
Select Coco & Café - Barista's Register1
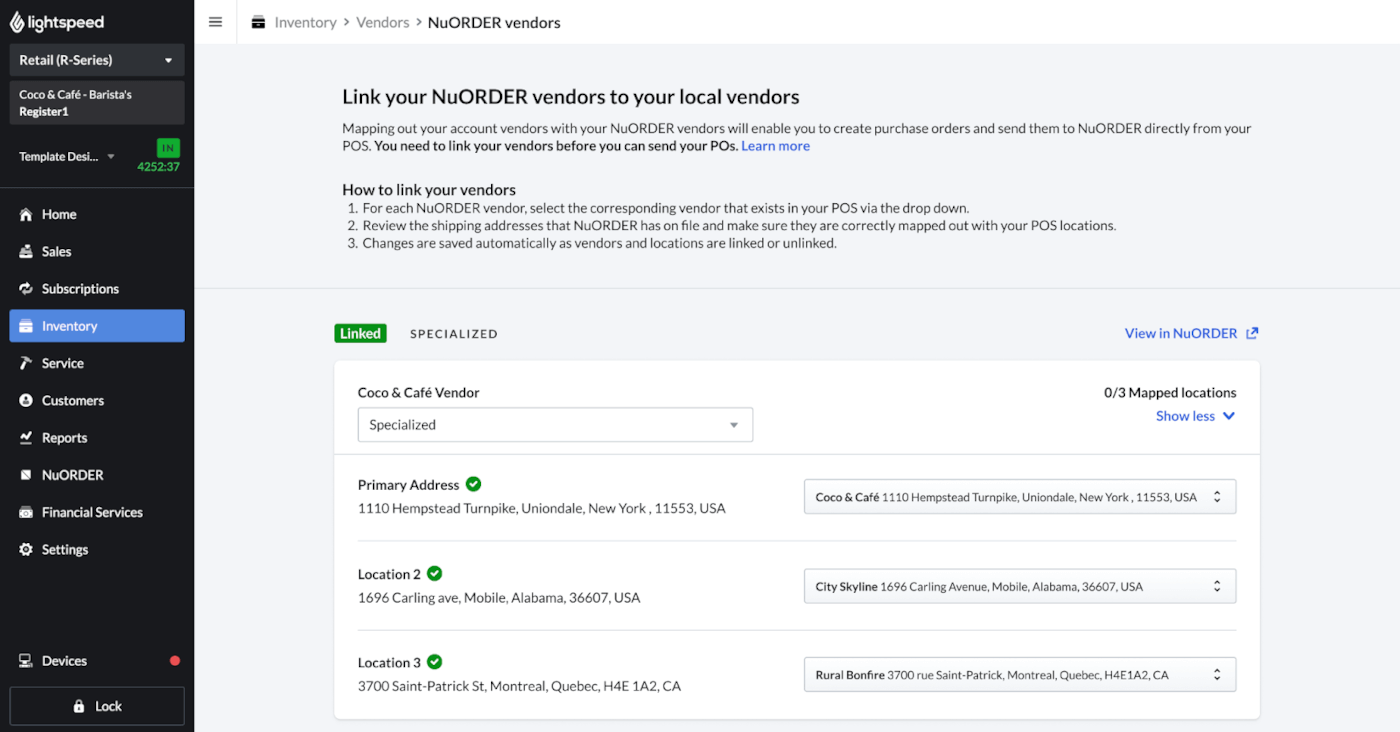[97, 103]
